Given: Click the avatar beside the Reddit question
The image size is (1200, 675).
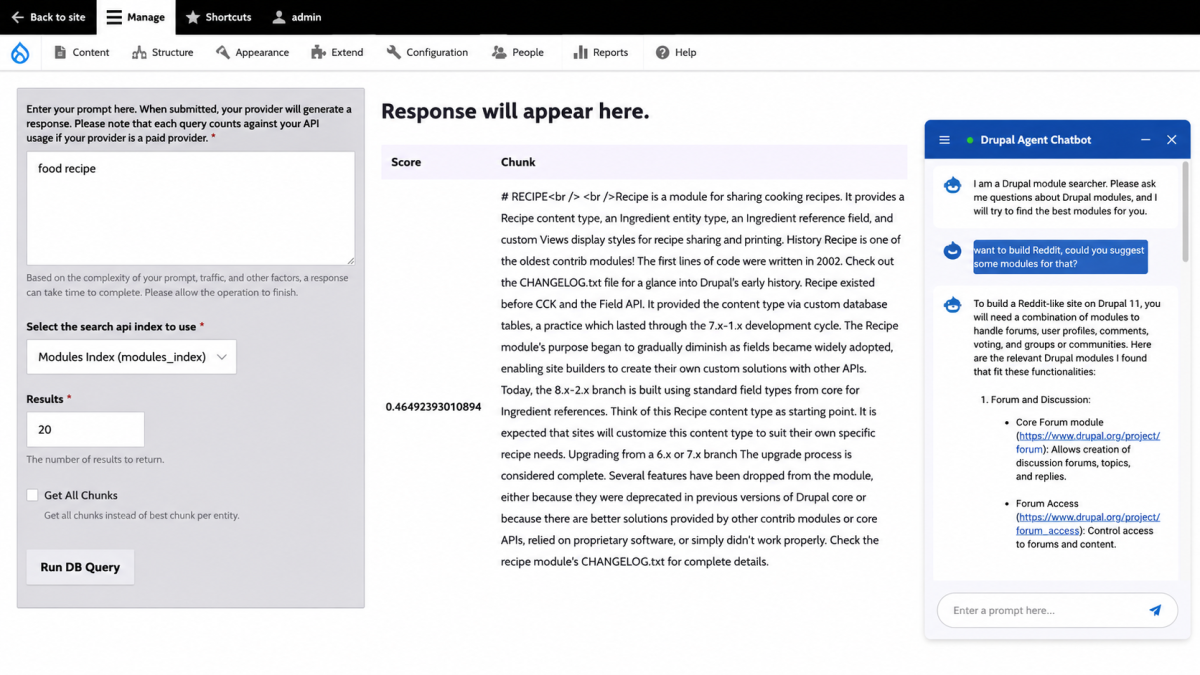Looking at the screenshot, I should [x=953, y=252].
